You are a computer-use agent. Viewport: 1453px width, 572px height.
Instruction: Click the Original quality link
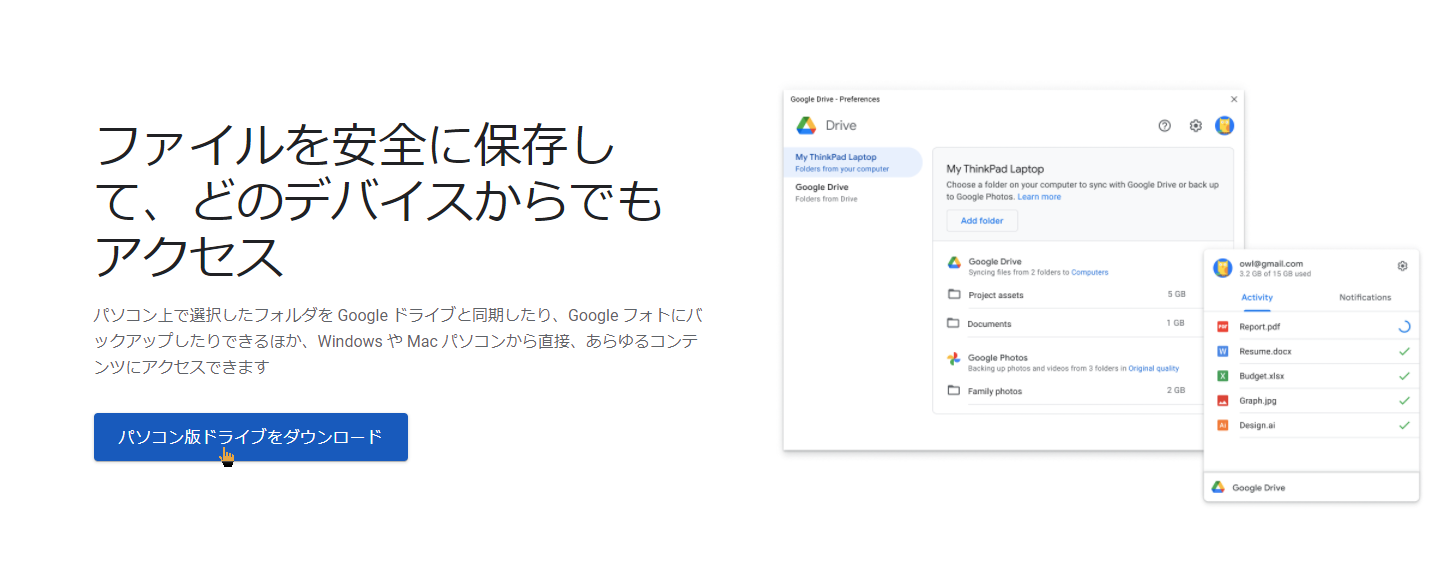1153,369
